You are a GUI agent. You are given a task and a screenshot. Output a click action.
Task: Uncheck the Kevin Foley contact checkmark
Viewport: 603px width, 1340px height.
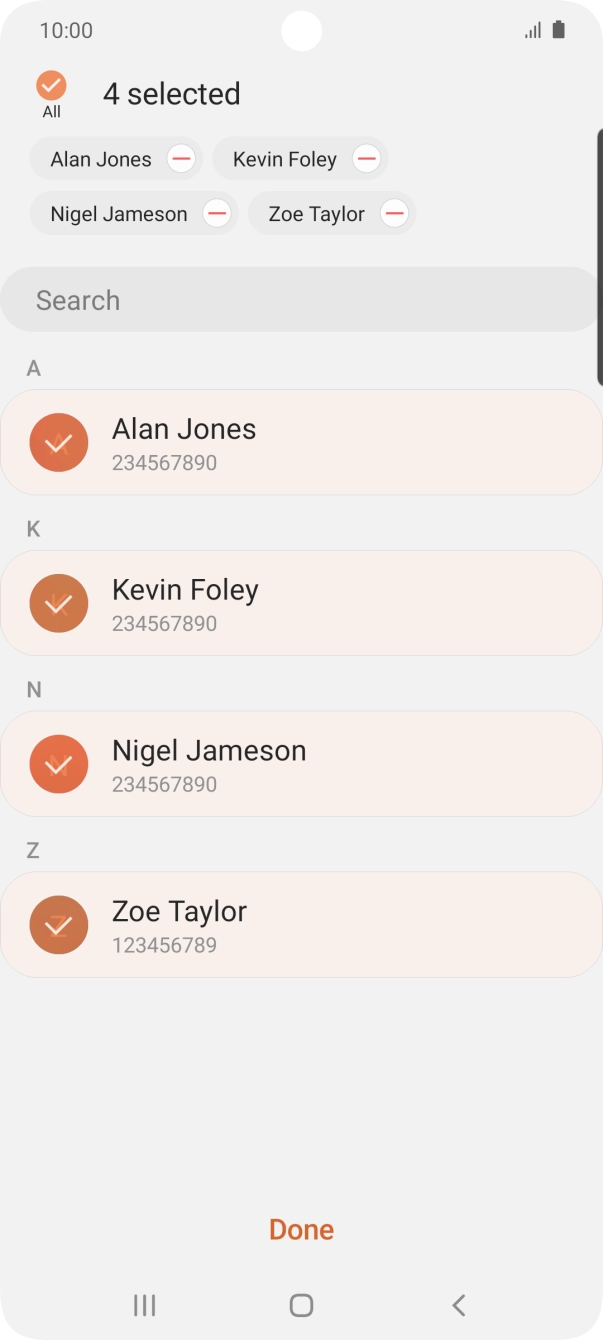(x=59, y=603)
